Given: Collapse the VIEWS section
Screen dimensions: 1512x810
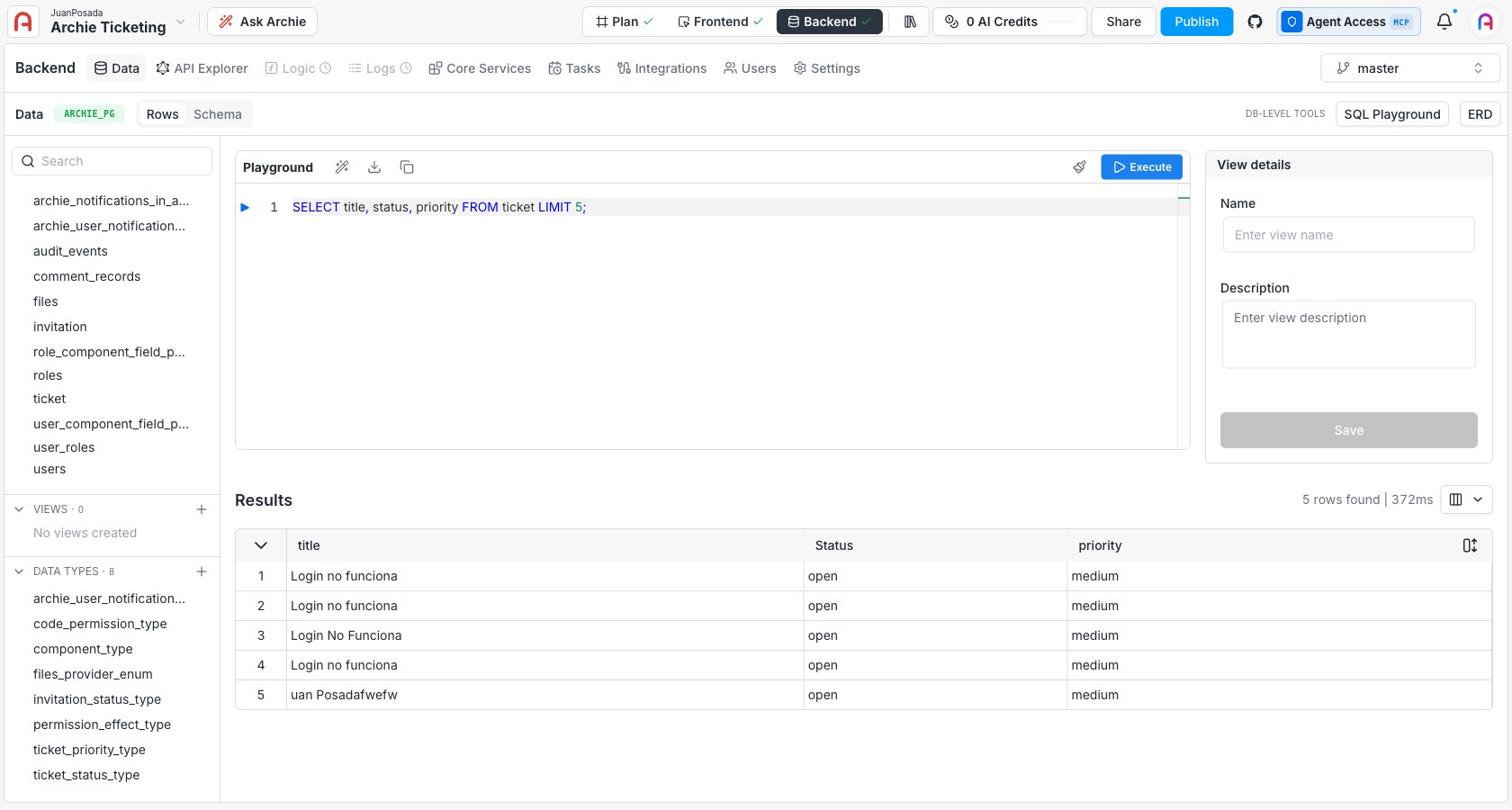Looking at the screenshot, I should [x=19, y=509].
